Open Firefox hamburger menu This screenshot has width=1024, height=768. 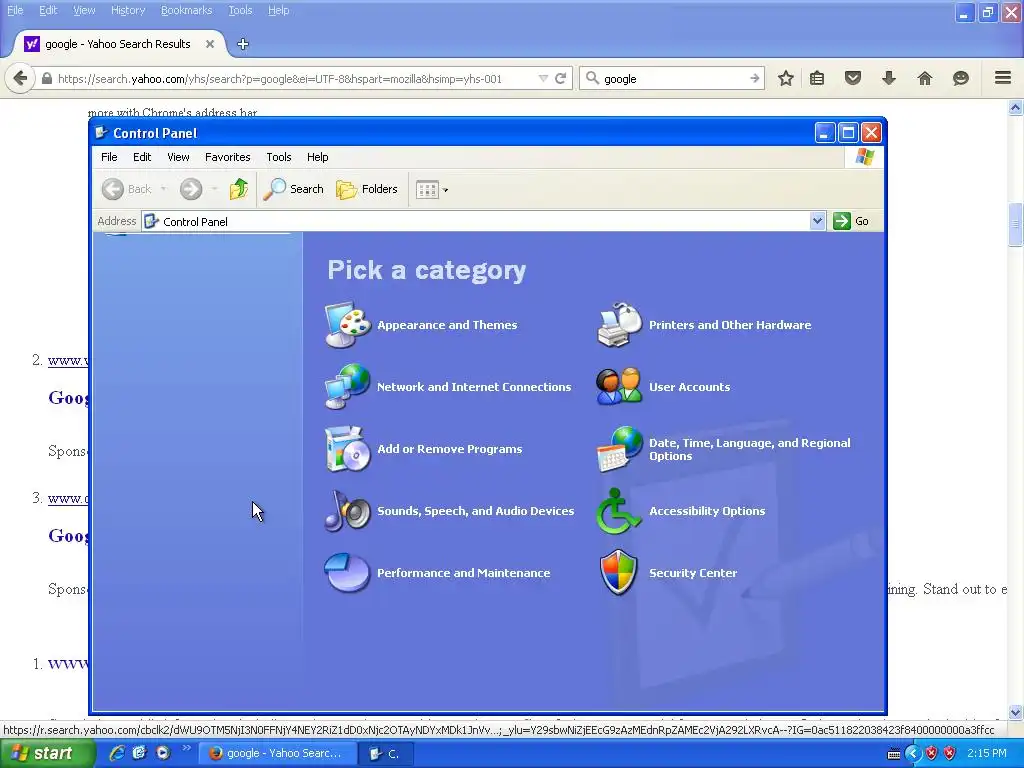click(1003, 78)
